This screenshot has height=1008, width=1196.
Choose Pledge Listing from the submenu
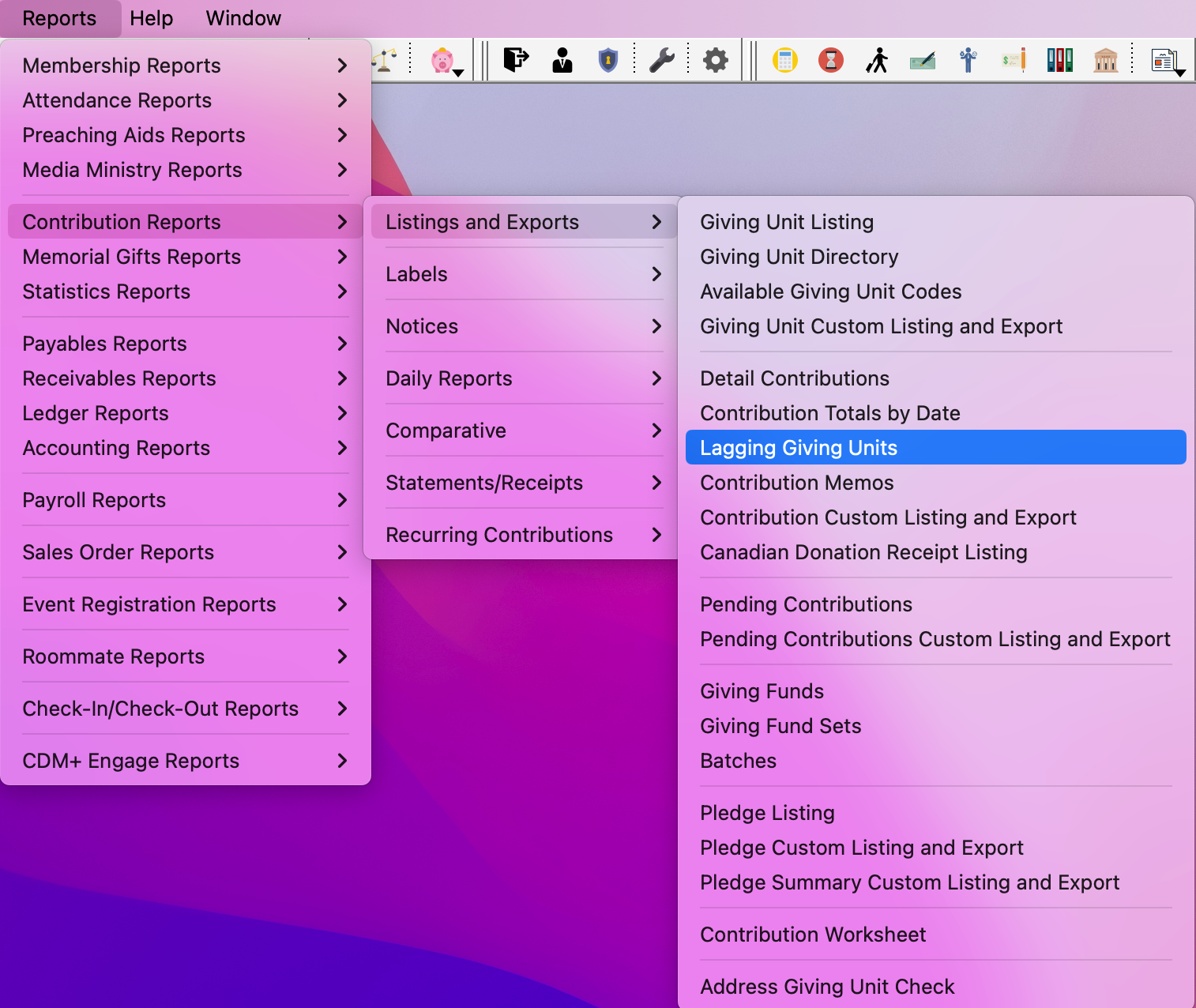pos(767,813)
